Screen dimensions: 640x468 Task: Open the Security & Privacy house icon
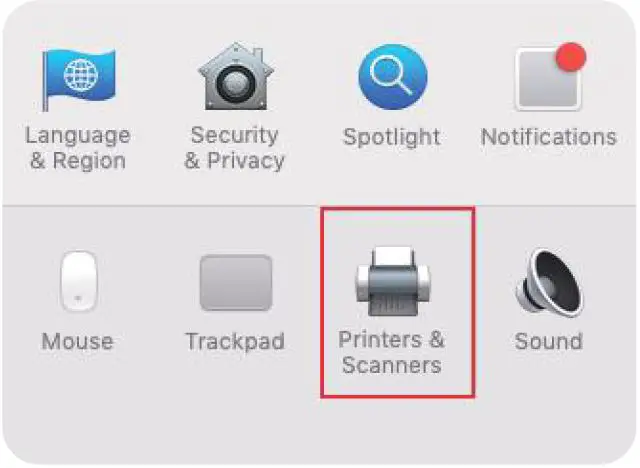point(236,76)
